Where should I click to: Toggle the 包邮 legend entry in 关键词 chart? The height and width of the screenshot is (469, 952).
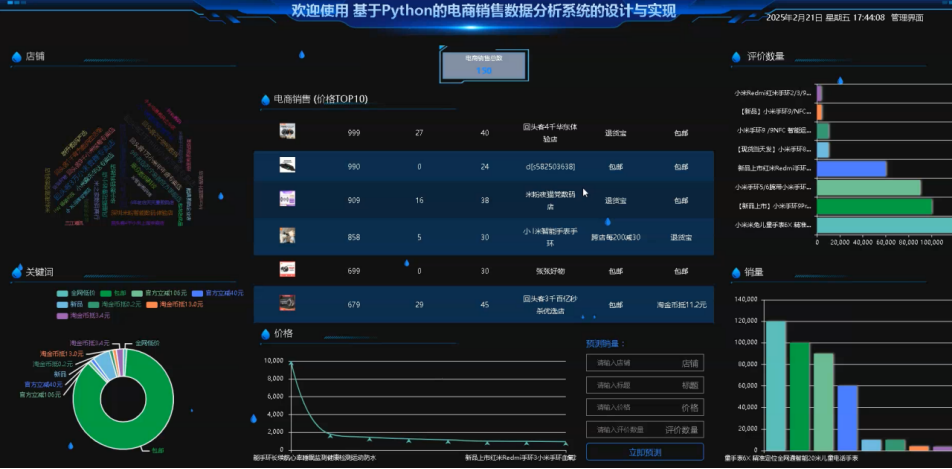tap(112, 293)
